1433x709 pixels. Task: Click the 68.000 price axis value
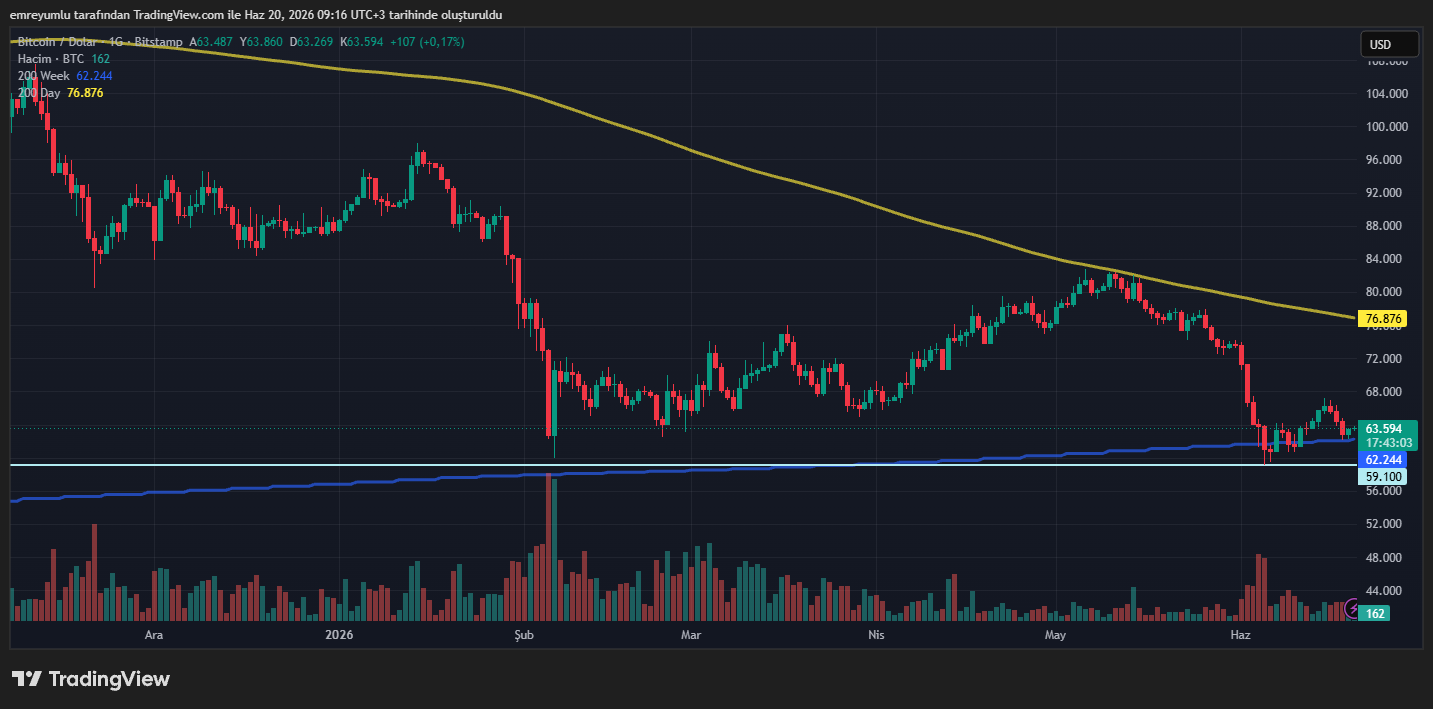point(1386,391)
